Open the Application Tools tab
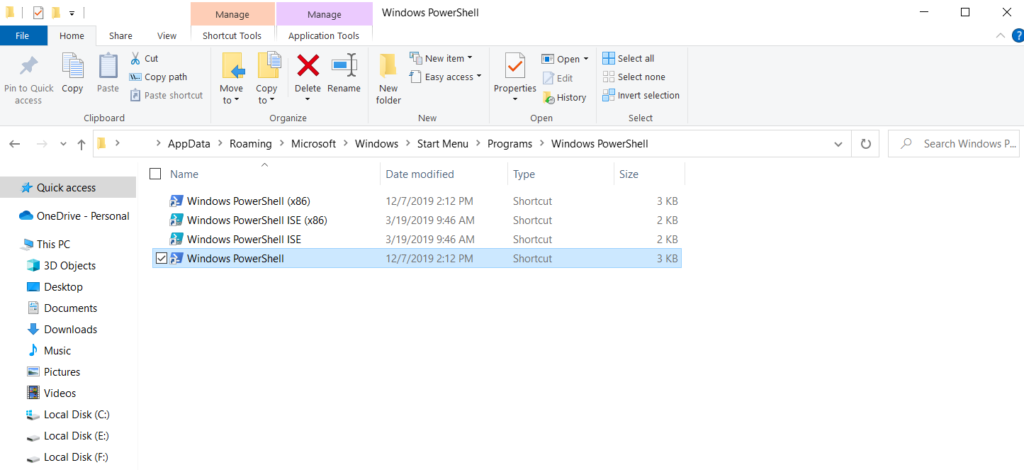 (x=324, y=36)
